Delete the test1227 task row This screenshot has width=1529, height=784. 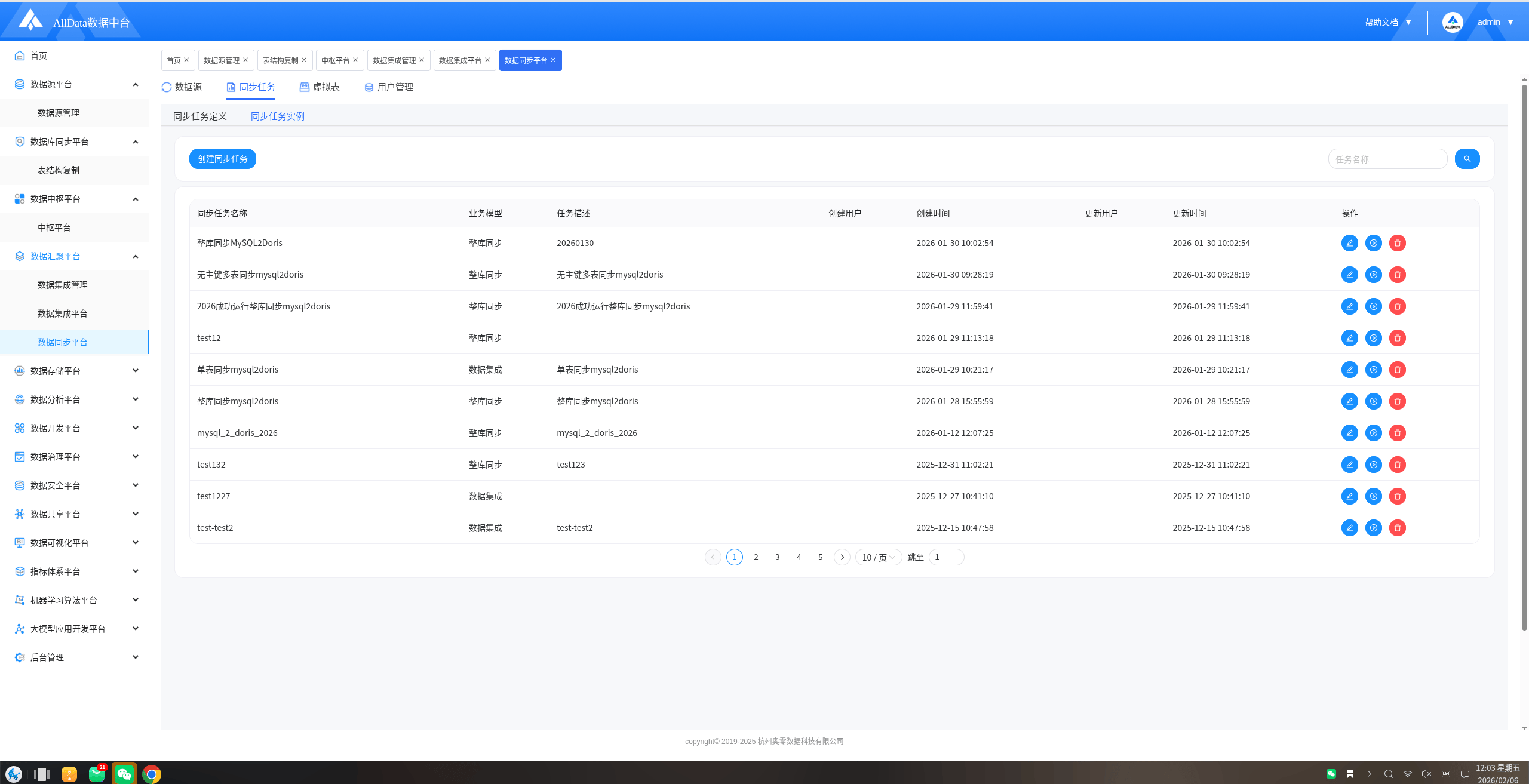coord(1397,496)
